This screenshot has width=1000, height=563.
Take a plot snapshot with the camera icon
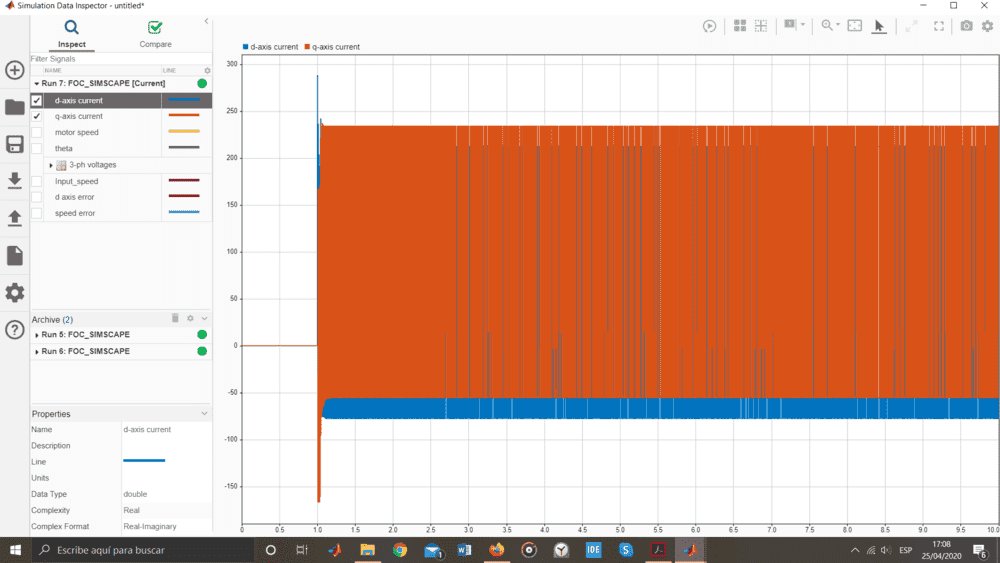pos(966,26)
